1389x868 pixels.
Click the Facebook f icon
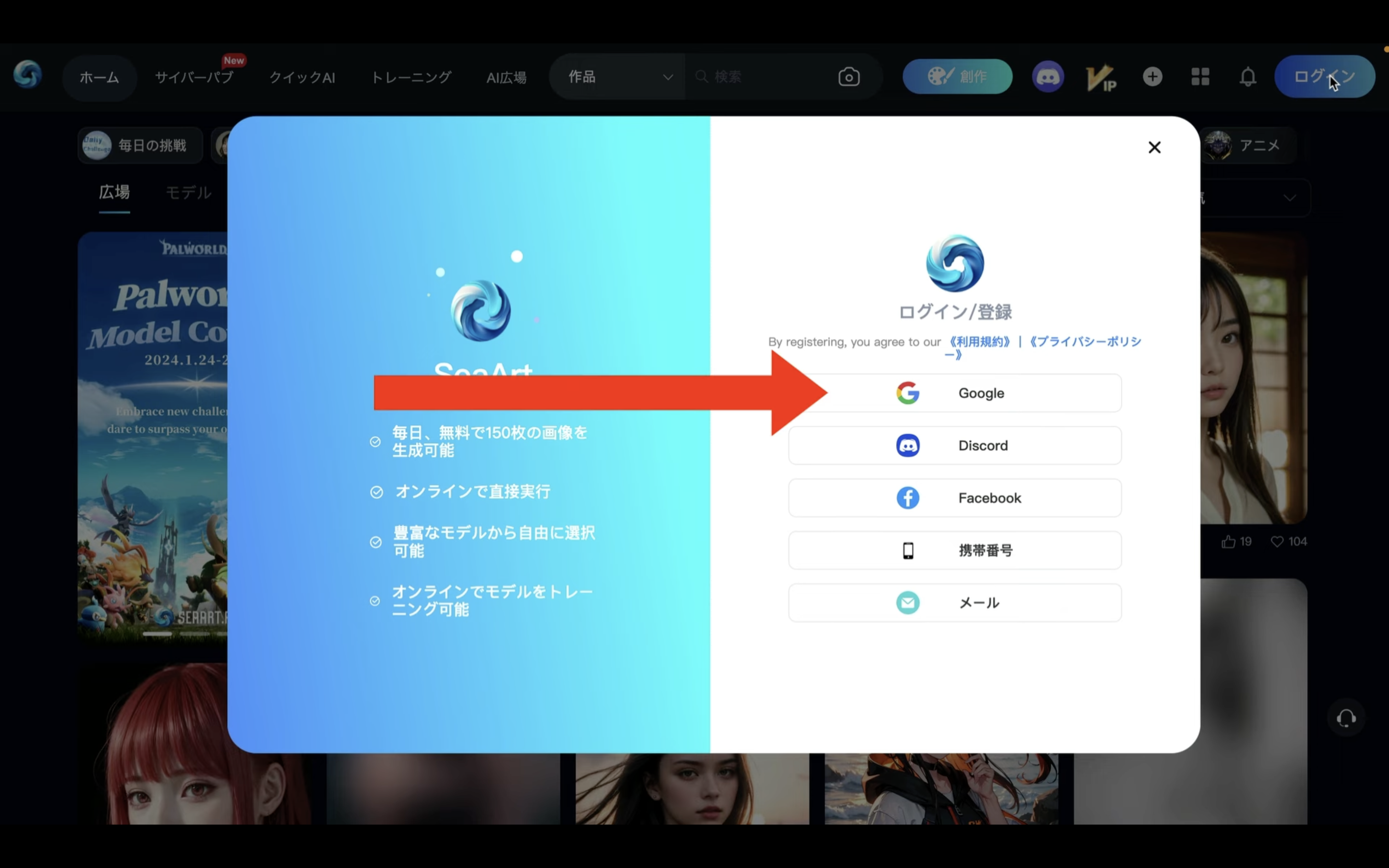pos(908,498)
